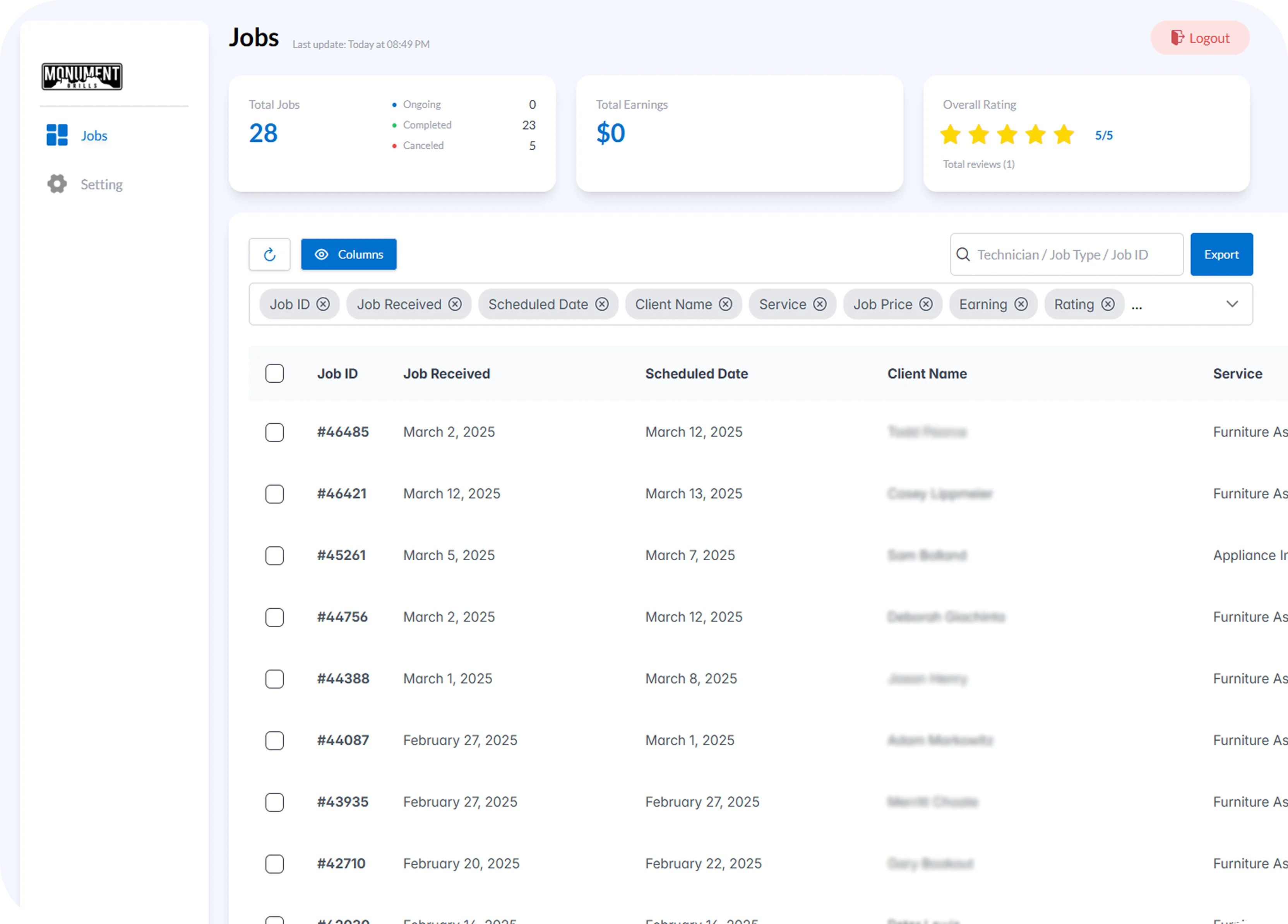
Task: Check the box for job #46485
Action: pos(274,432)
